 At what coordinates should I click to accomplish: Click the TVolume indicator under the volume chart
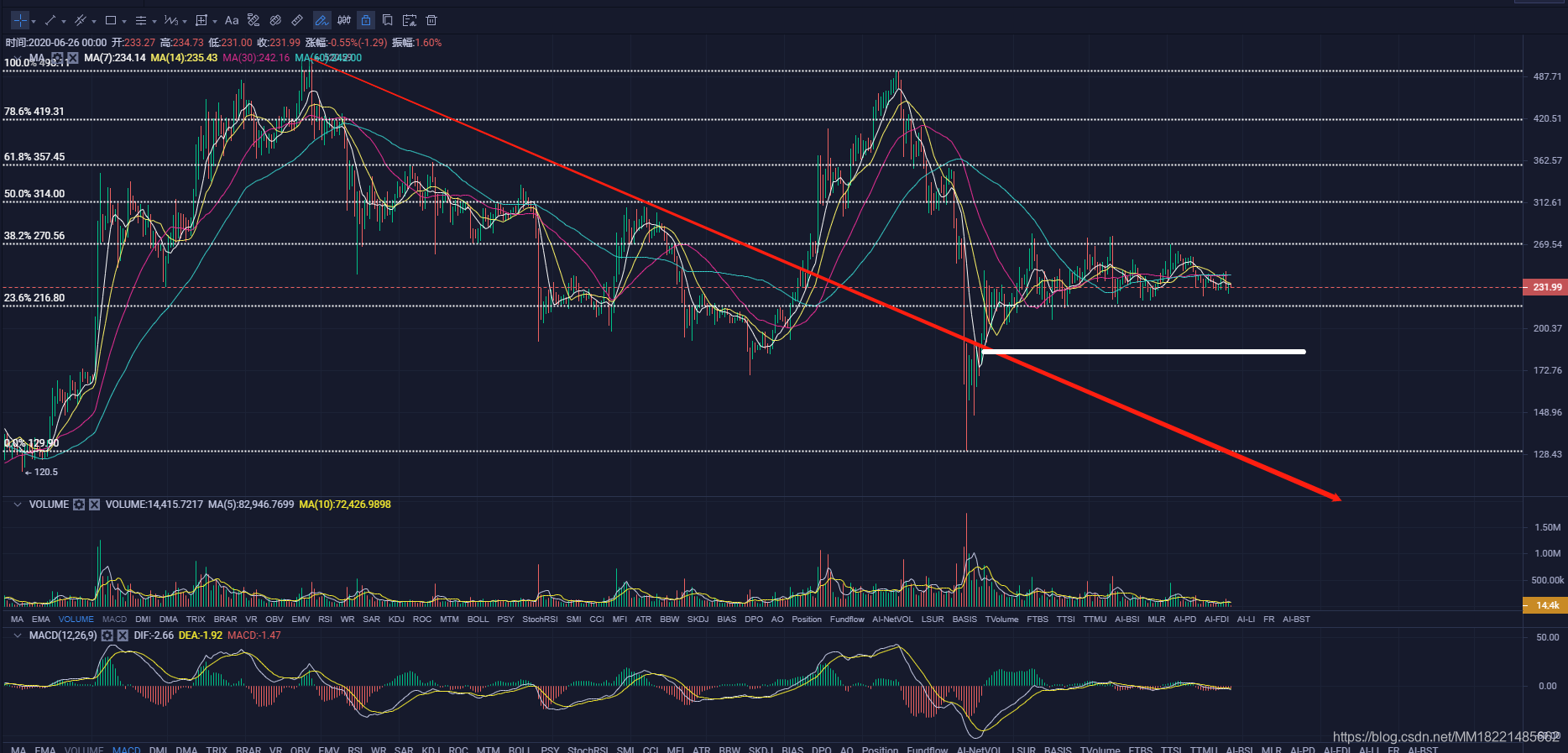[x=1001, y=620]
